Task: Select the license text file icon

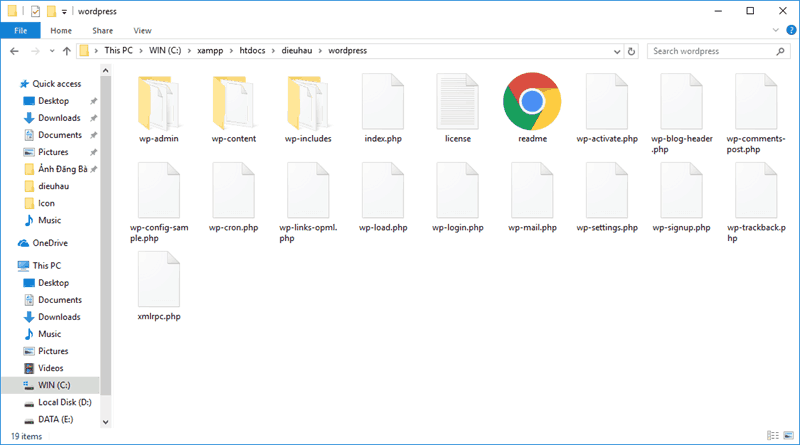Action: click(458, 102)
